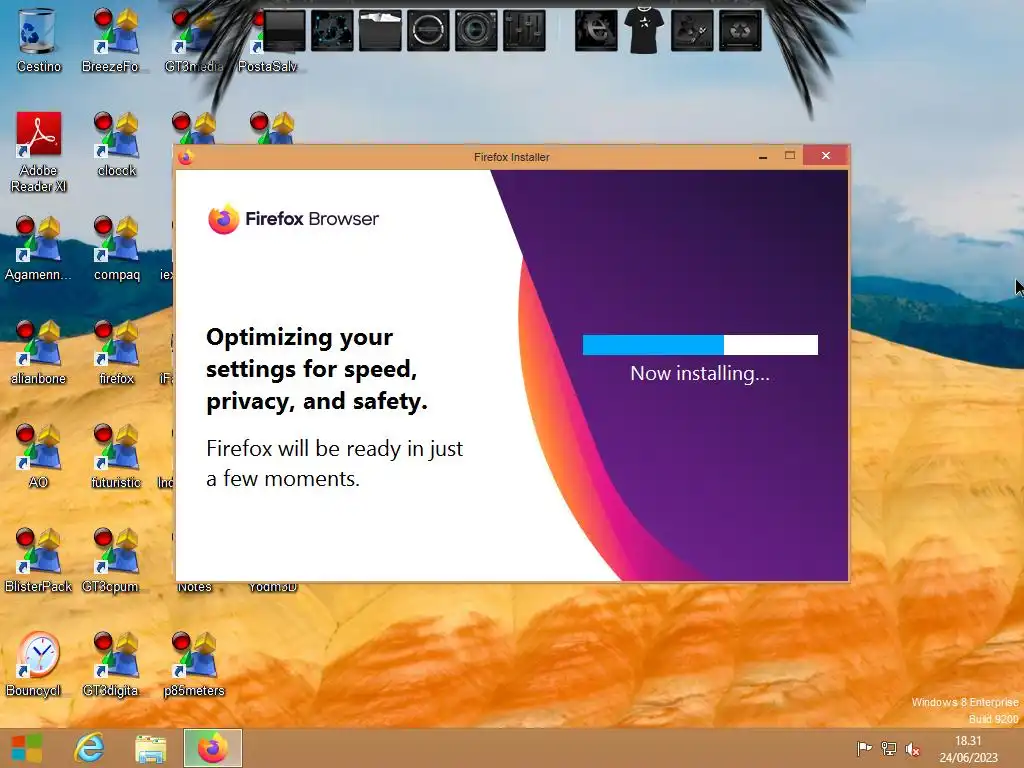
Task: Select the Firefox Installer taskbar button
Action: click(x=213, y=748)
